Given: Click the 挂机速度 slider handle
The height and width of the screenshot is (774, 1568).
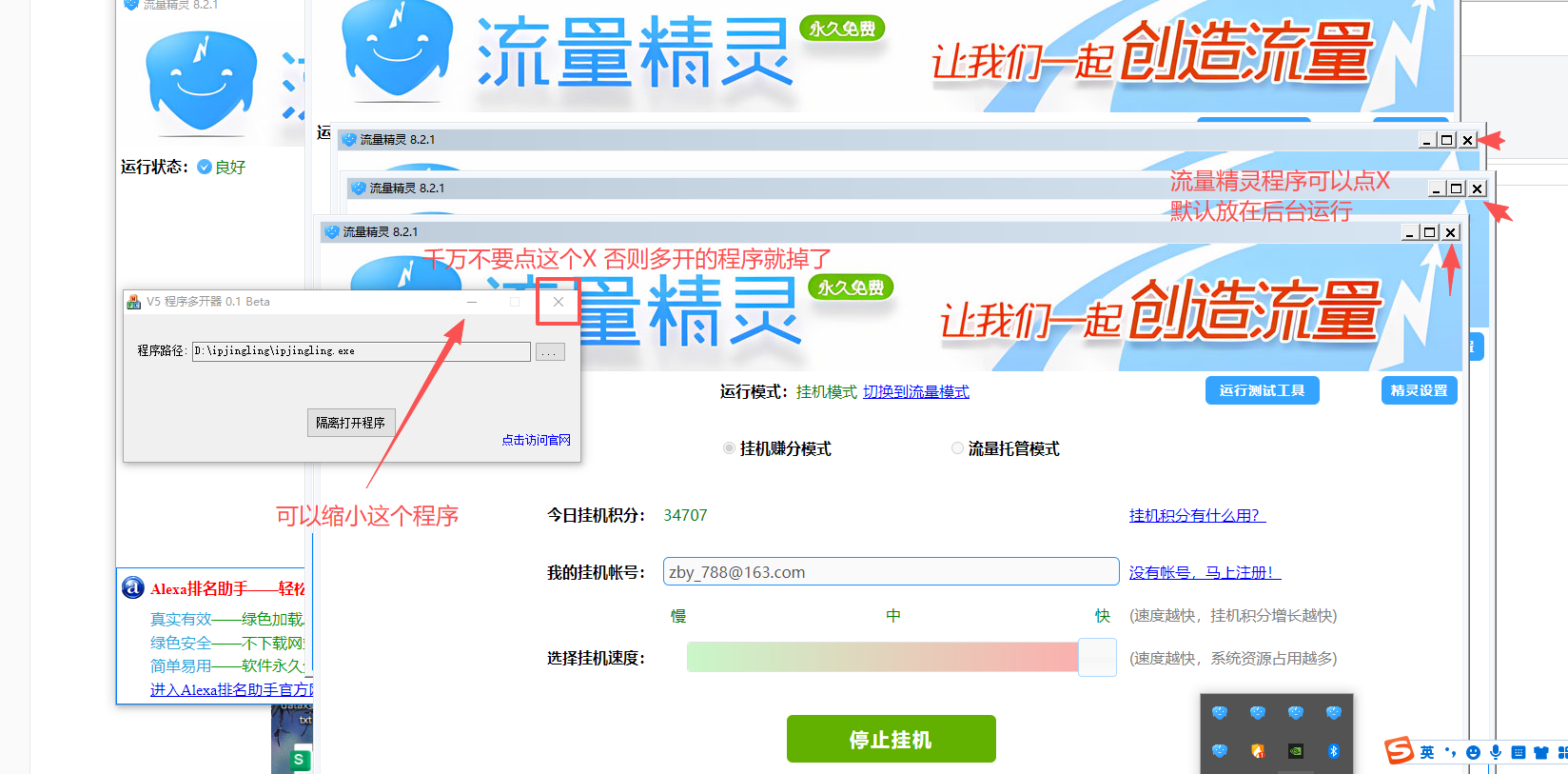Looking at the screenshot, I should click(1097, 658).
